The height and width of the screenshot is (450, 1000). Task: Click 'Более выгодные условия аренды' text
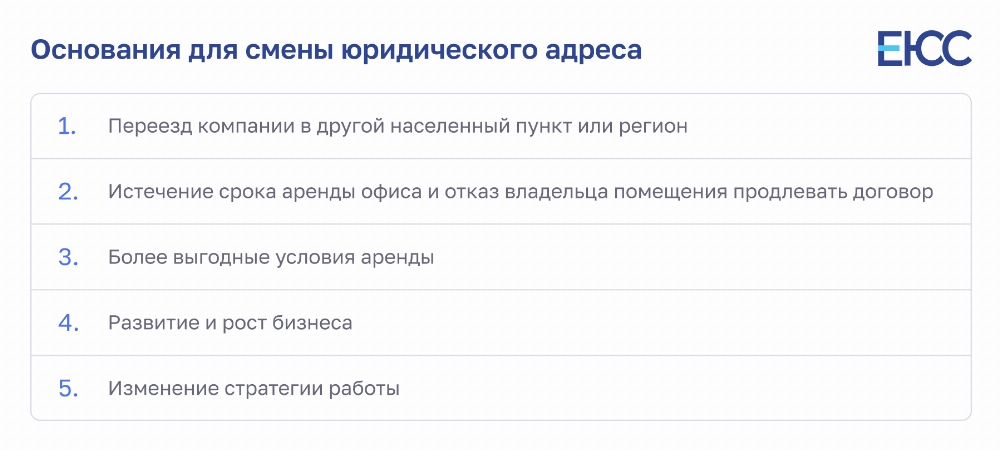click(x=271, y=258)
